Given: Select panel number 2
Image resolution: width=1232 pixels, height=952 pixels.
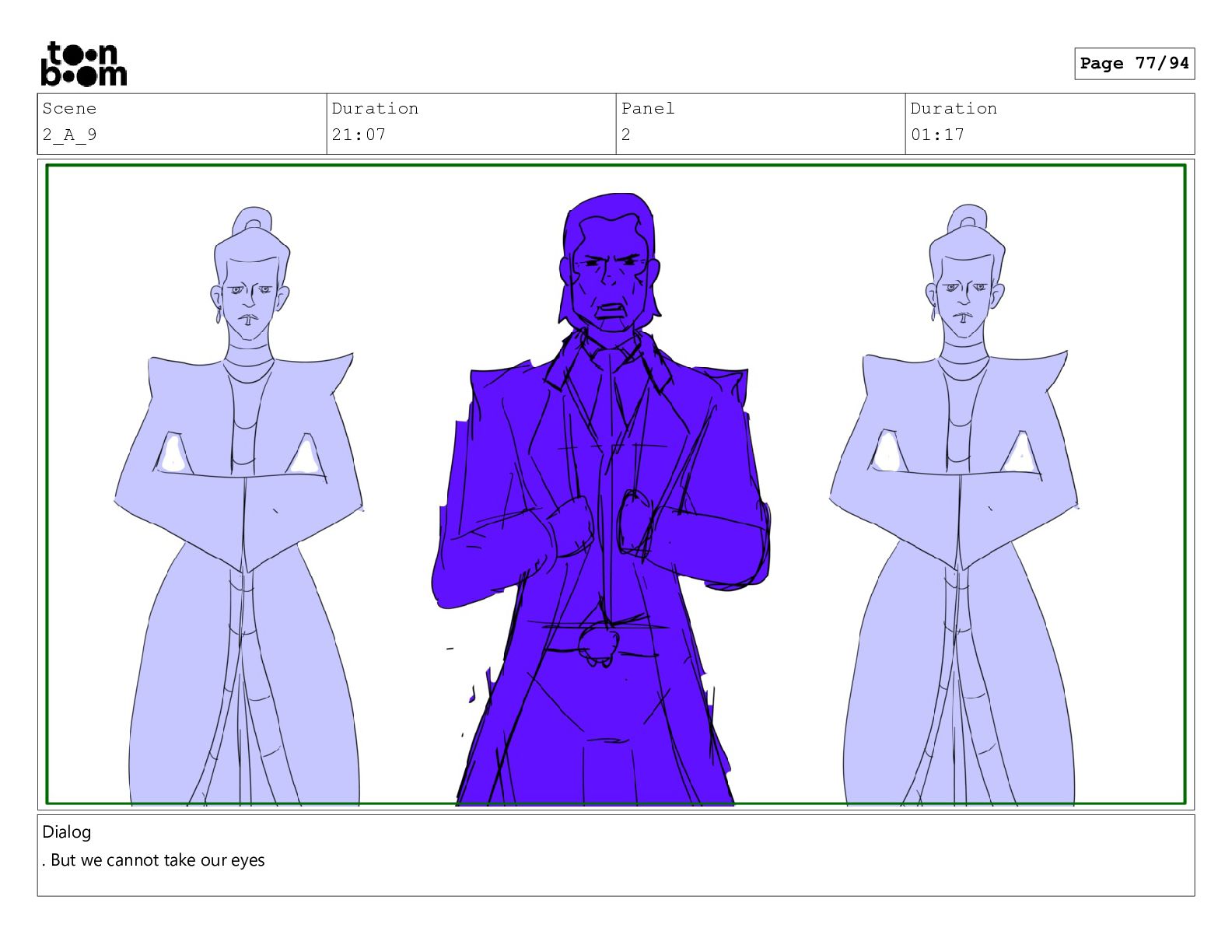Looking at the screenshot, I should tap(625, 135).
